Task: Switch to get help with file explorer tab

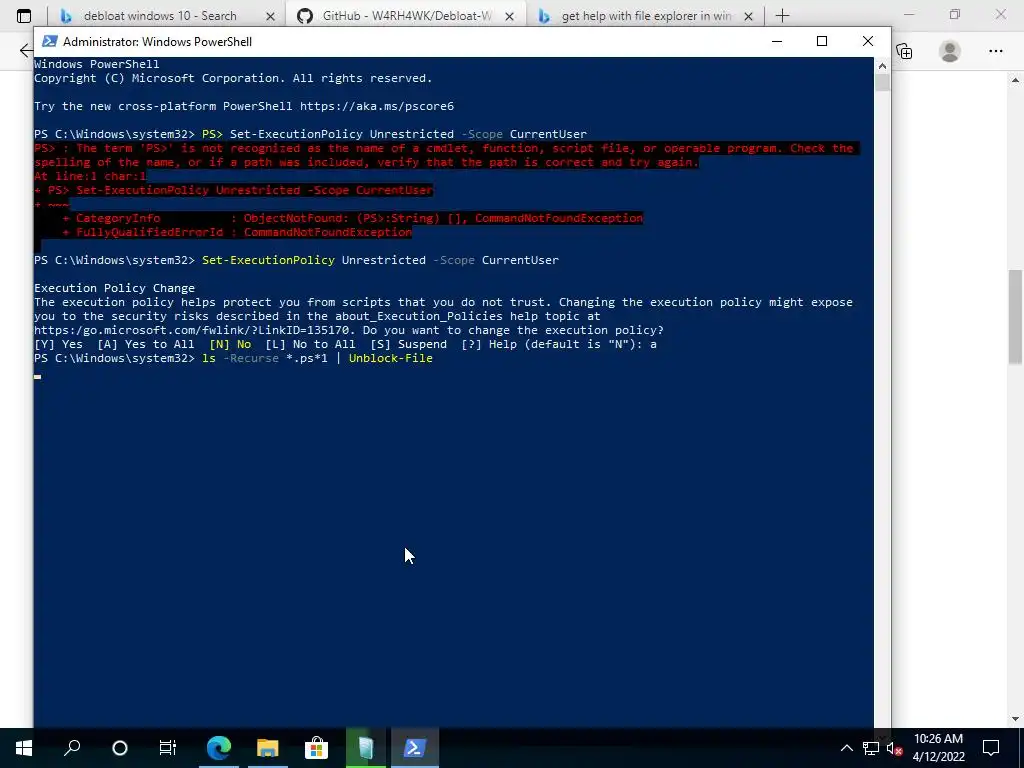Action: point(647,16)
